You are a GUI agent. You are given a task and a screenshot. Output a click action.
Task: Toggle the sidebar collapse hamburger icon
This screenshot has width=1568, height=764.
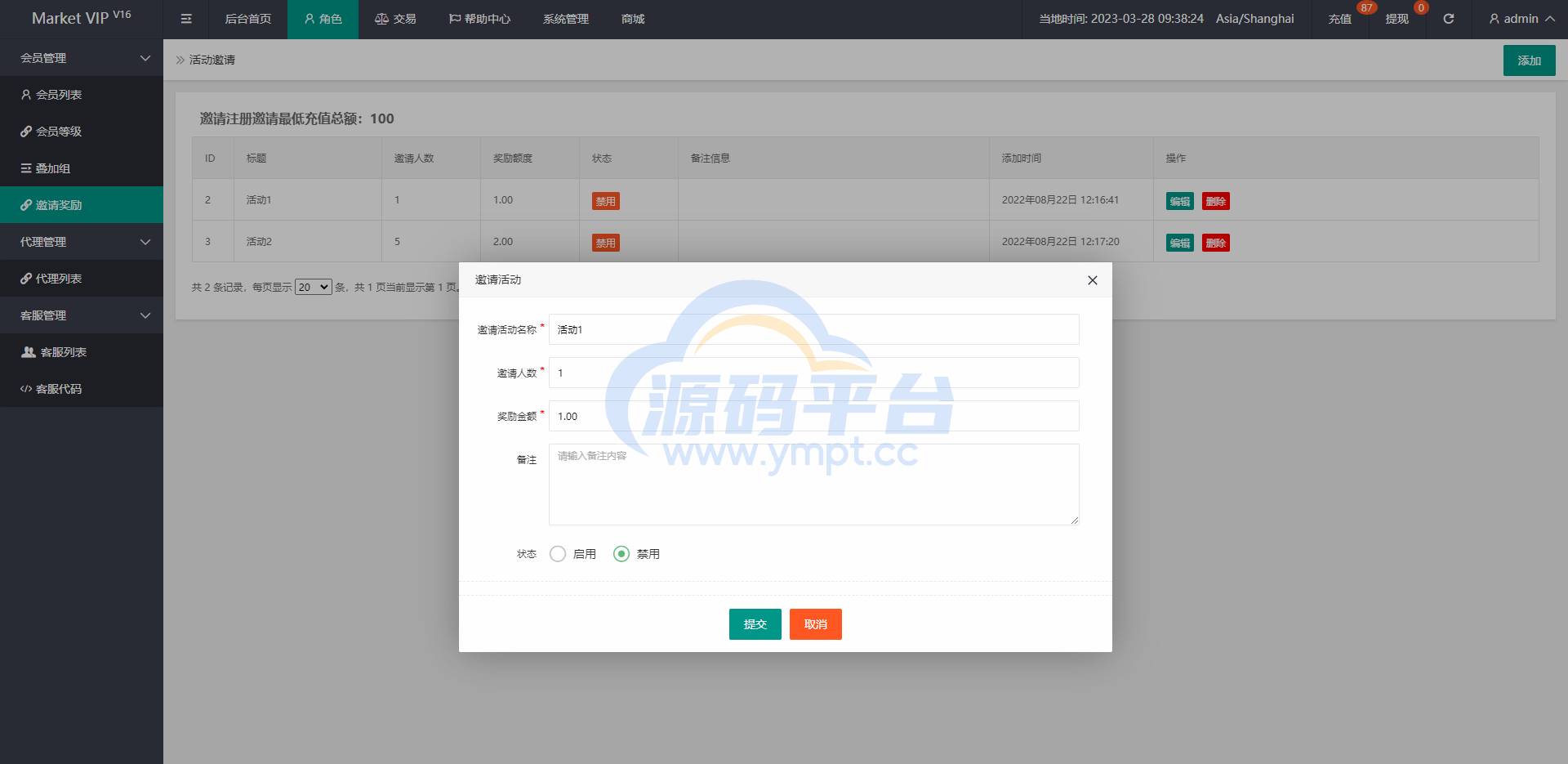(186, 19)
